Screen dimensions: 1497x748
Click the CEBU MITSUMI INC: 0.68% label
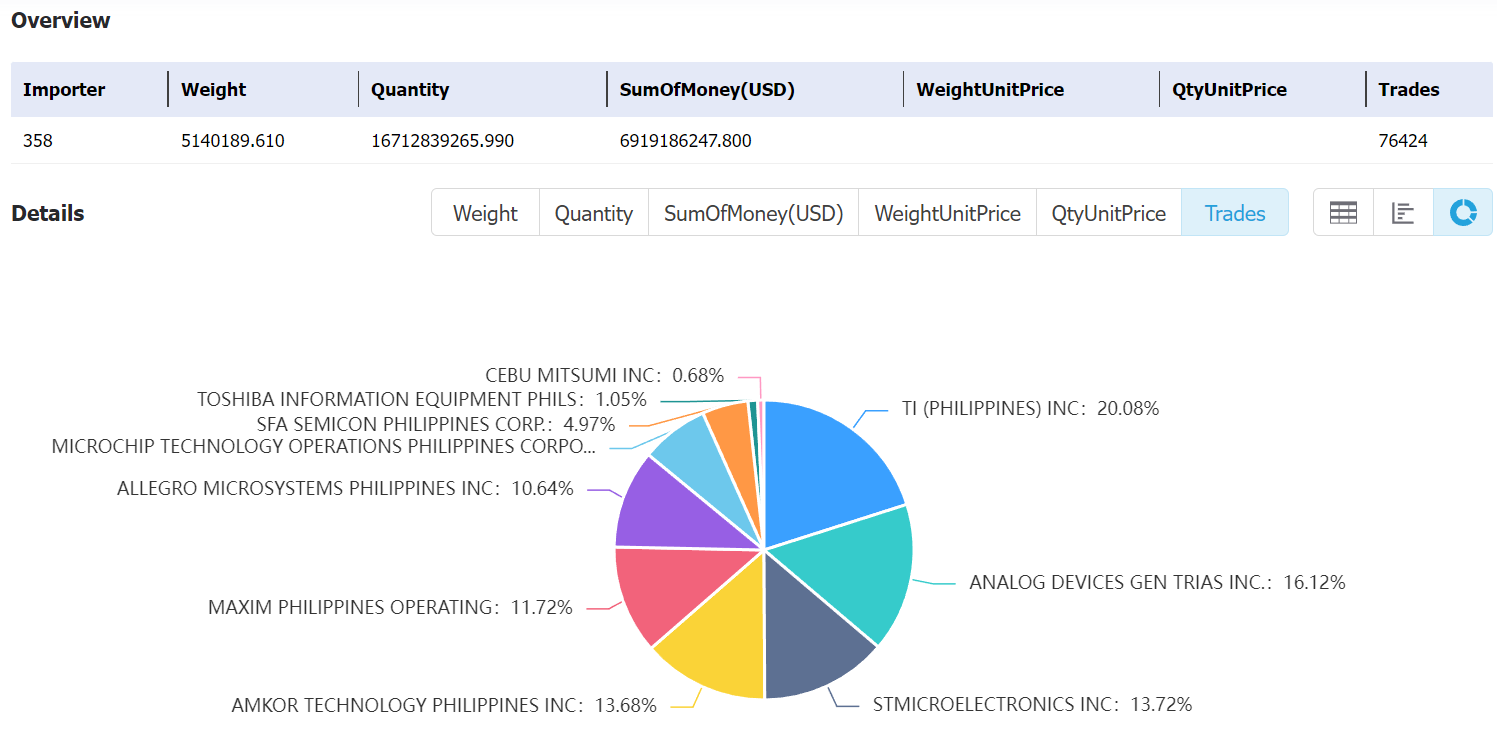coord(604,375)
